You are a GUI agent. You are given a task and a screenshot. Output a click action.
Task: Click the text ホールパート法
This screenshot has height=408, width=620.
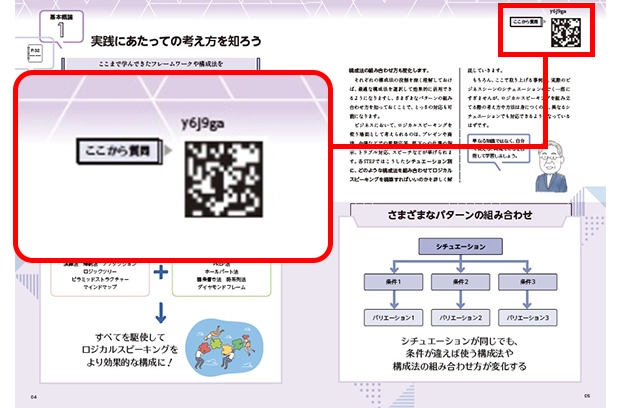point(221,272)
